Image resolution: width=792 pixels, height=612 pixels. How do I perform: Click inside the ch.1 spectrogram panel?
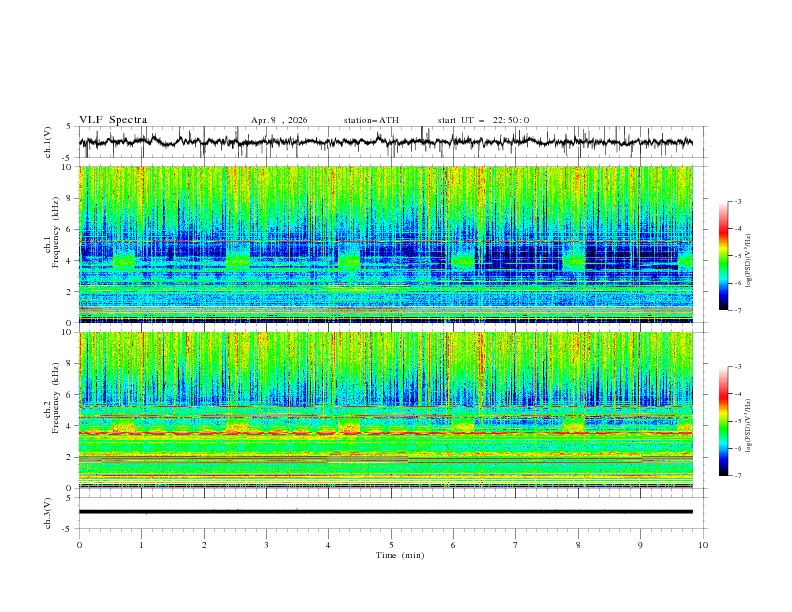(x=385, y=244)
